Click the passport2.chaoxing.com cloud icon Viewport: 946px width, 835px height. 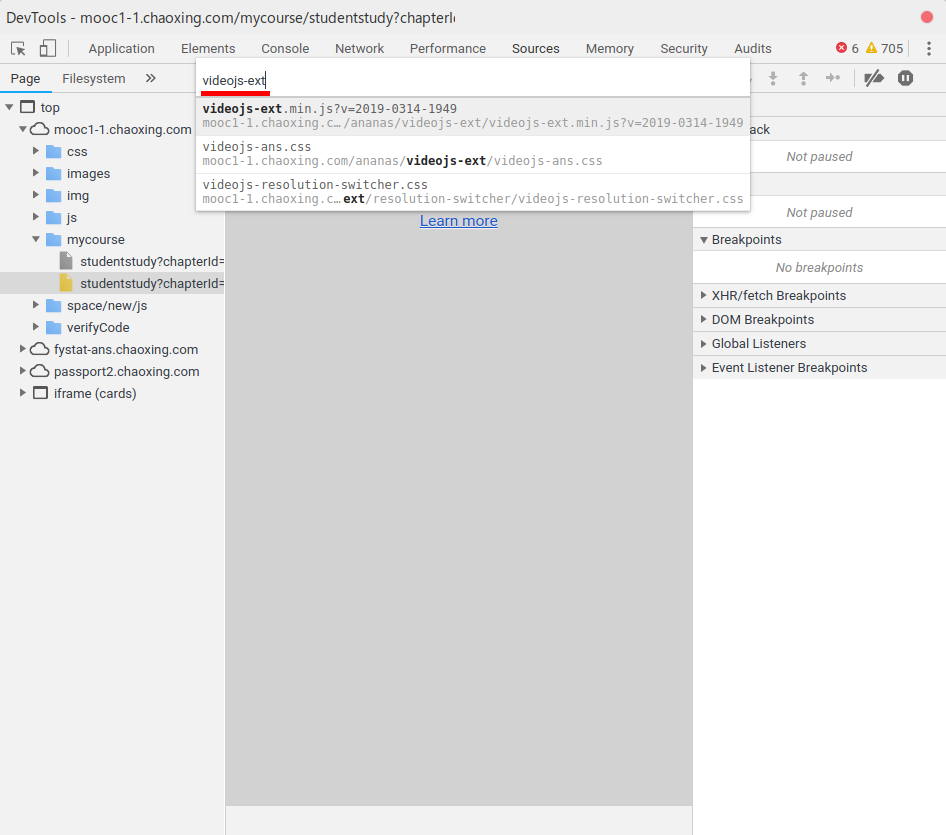pyautogui.click(x=40, y=371)
